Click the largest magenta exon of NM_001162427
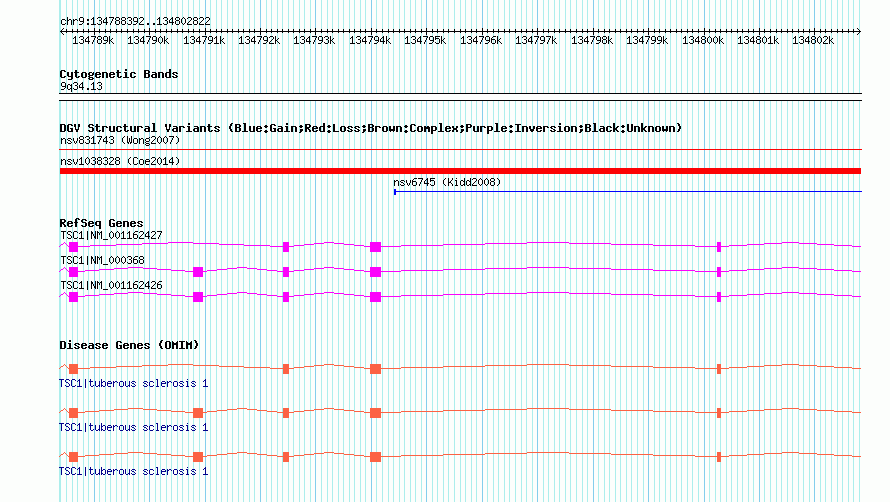 coord(375,246)
